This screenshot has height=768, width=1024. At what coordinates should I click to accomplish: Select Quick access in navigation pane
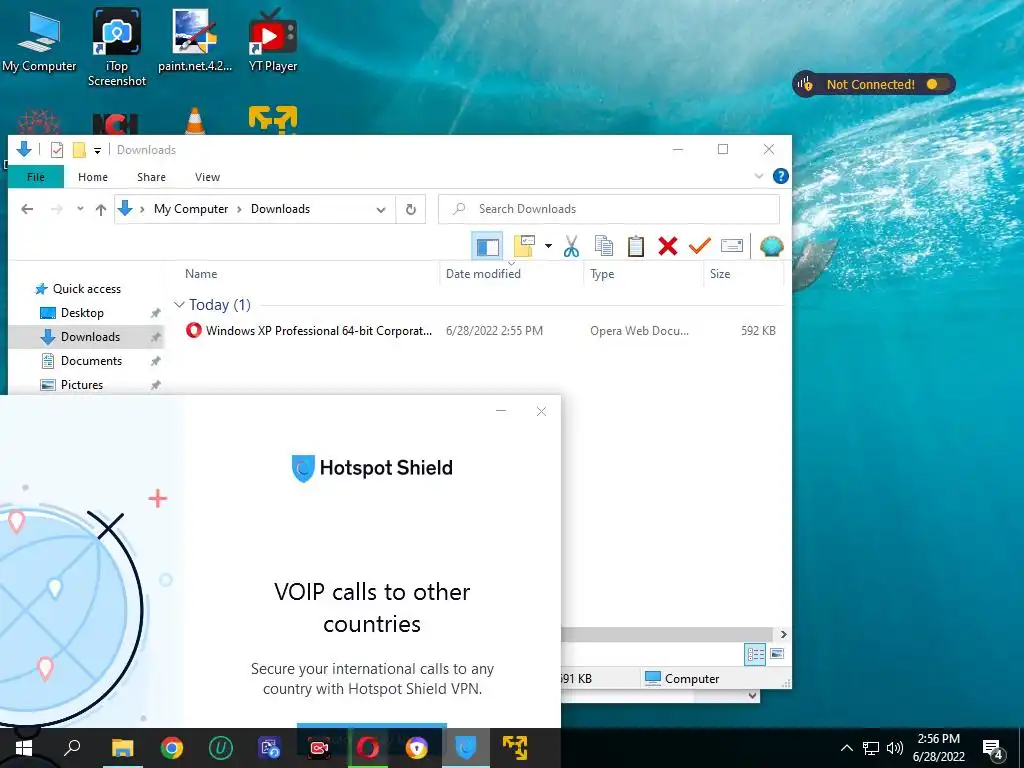(86, 289)
